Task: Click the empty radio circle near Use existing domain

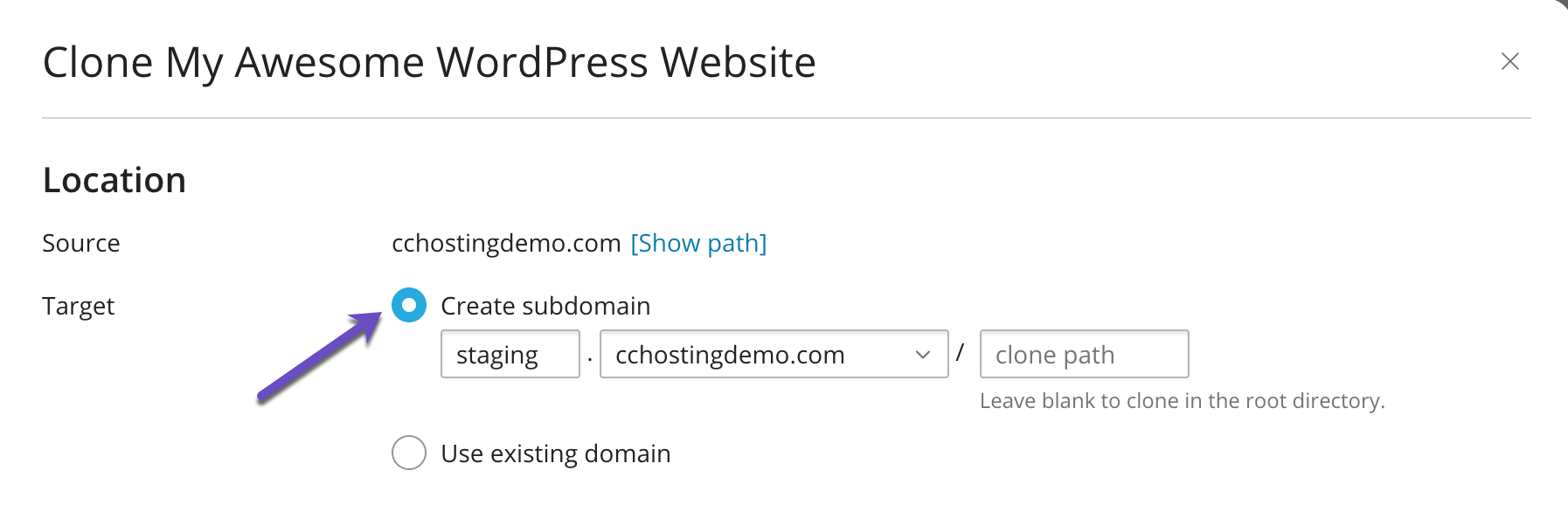Action: tap(408, 453)
